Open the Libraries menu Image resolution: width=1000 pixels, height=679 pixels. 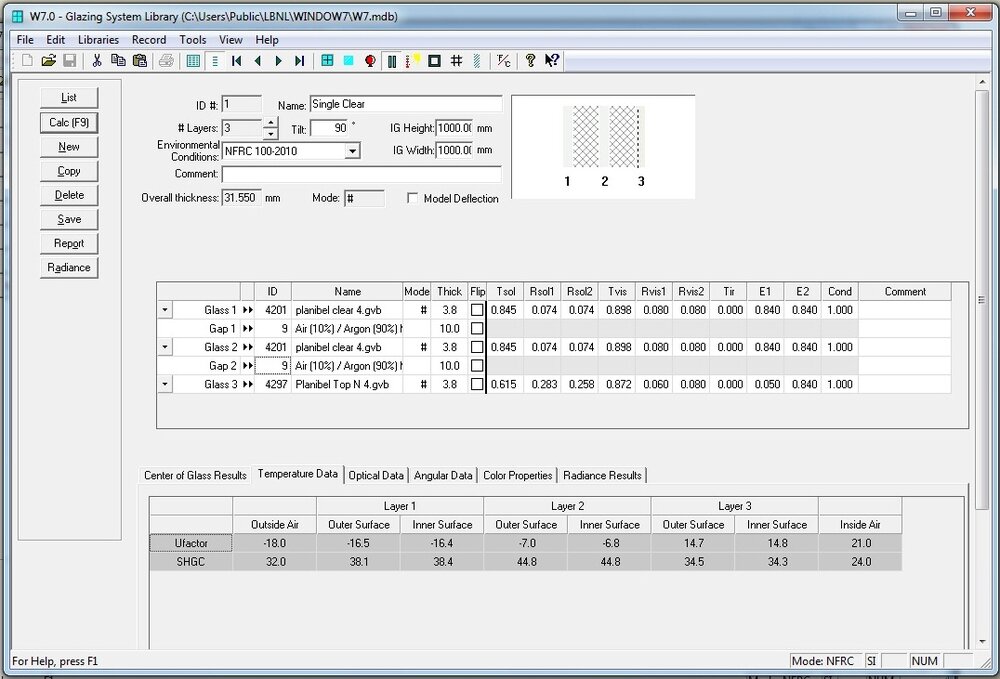[x=98, y=40]
